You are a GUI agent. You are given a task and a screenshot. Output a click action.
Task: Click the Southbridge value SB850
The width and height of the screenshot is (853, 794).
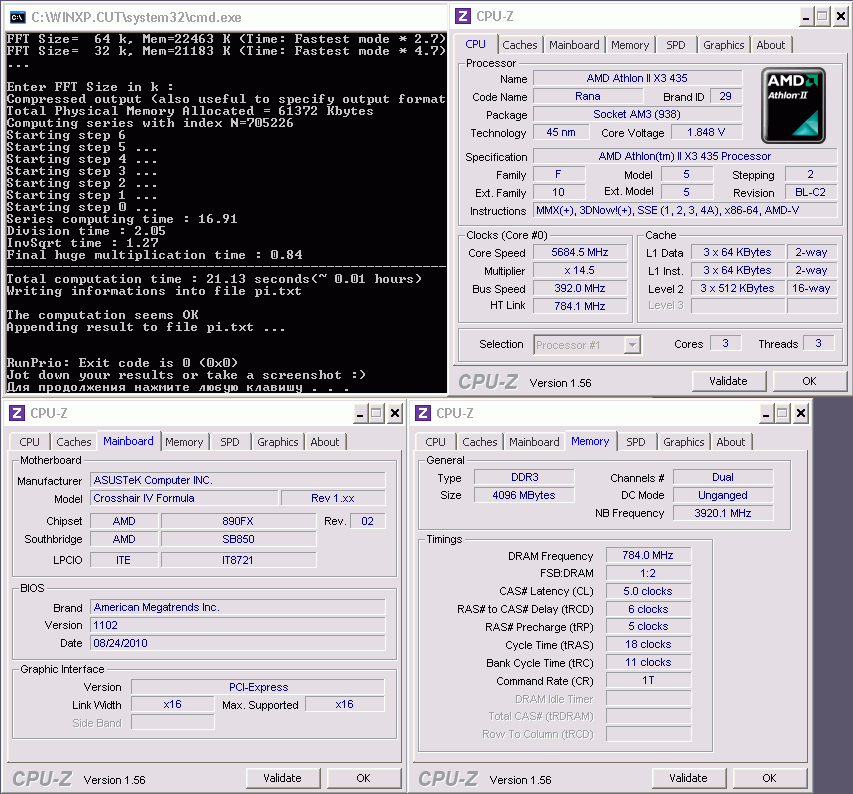pyautogui.click(x=238, y=539)
